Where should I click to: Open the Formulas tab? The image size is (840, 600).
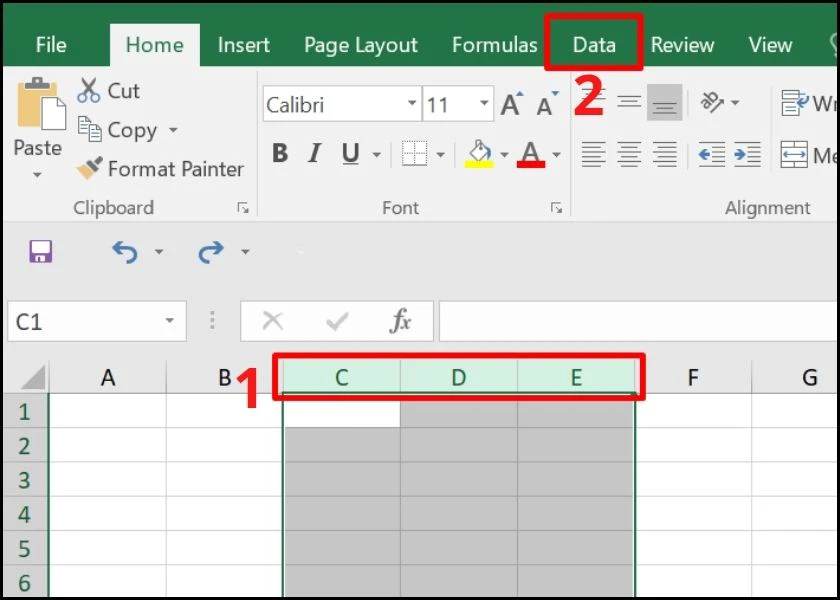494,45
